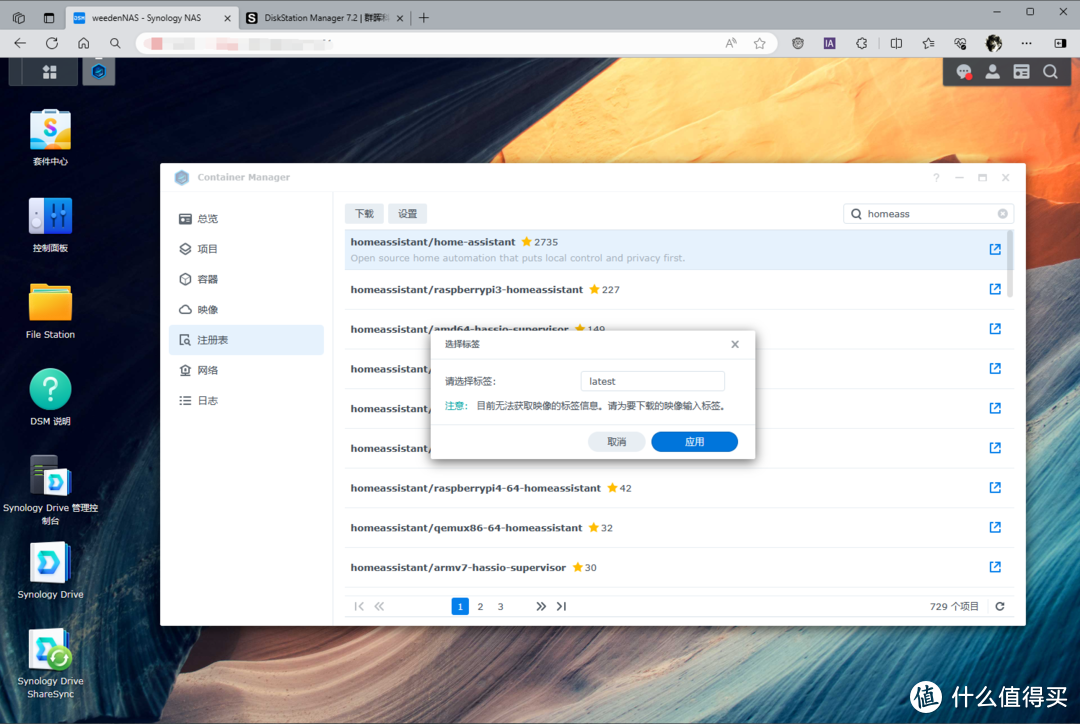This screenshot has width=1080, height=724.
Task: Click the DSM search magnifier icon
Action: [x=1050, y=72]
